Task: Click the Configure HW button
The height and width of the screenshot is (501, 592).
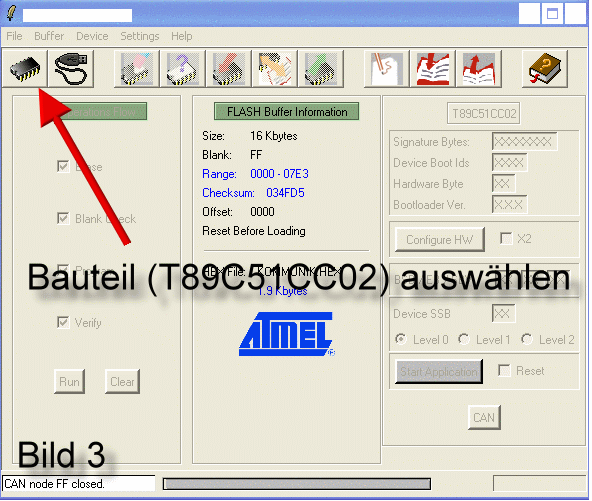Action: point(439,239)
